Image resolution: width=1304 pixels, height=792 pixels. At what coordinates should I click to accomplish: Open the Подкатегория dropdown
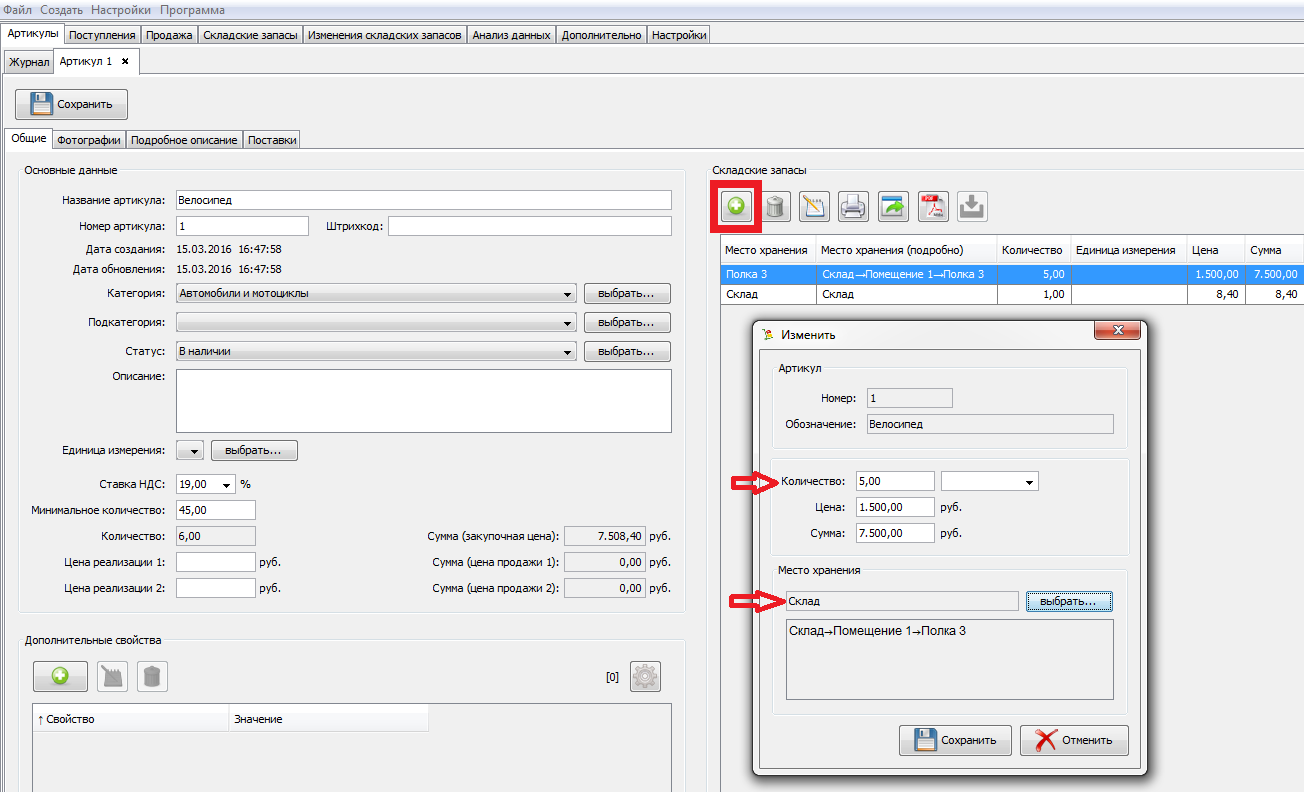point(569,323)
